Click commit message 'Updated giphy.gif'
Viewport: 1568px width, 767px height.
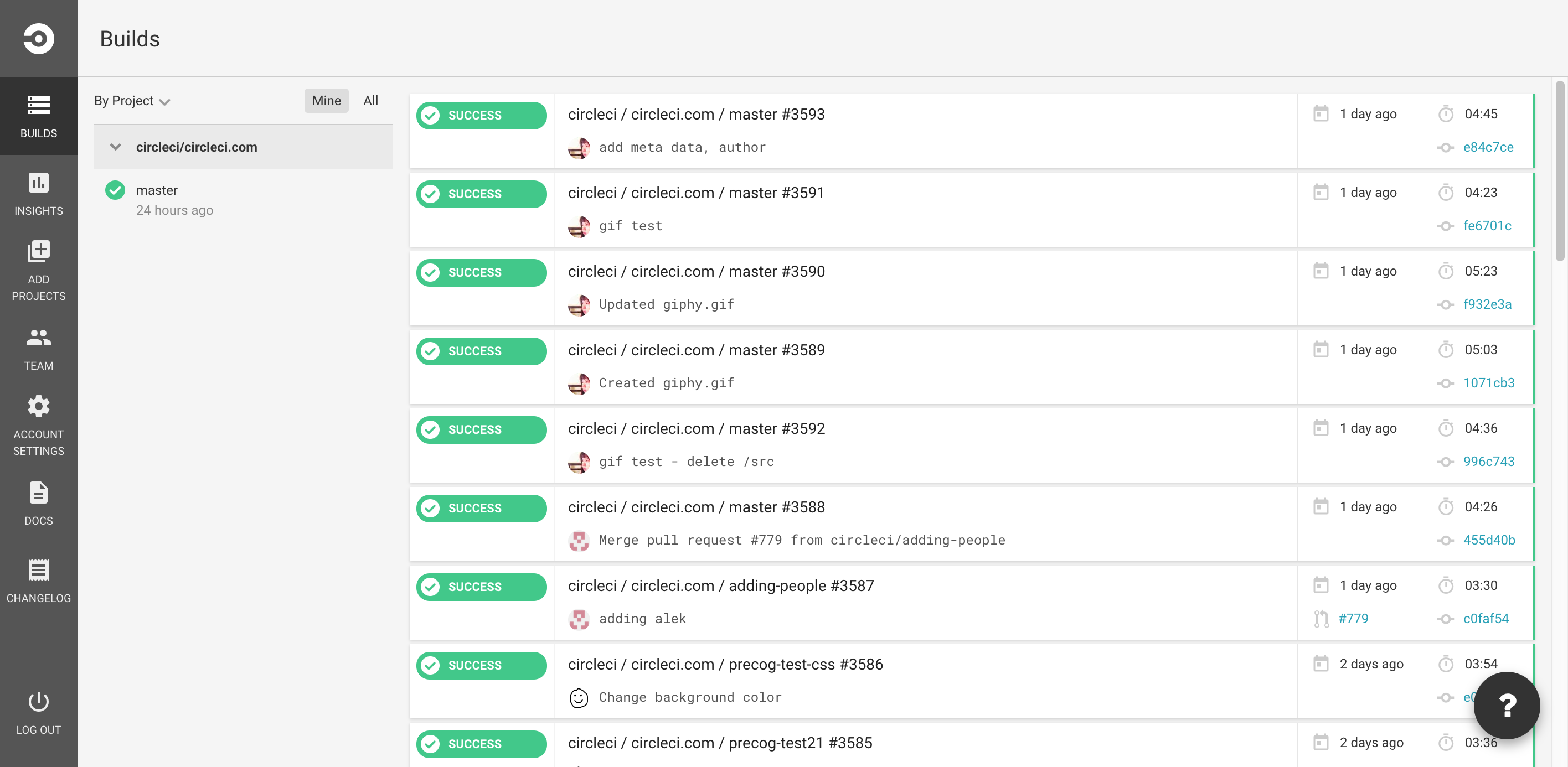[x=666, y=305]
